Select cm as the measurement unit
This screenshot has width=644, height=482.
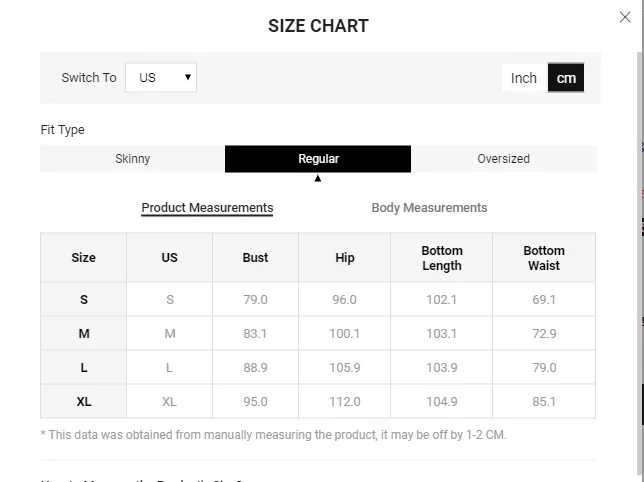point(566,78)
